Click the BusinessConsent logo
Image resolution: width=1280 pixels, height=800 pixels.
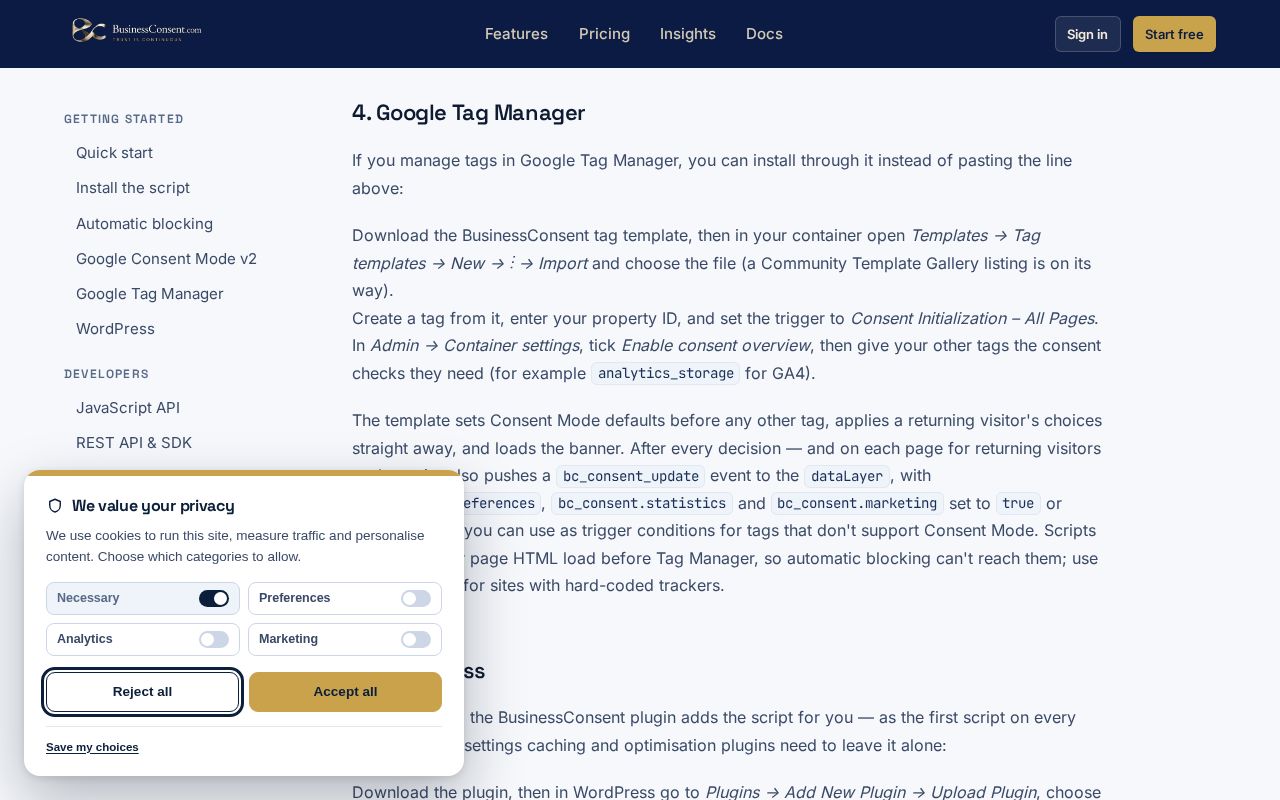pos(137,31)
